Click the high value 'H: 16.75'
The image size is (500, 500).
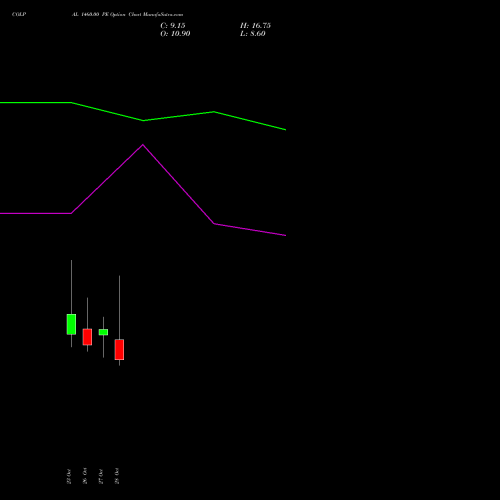click(x=255, y=26)
